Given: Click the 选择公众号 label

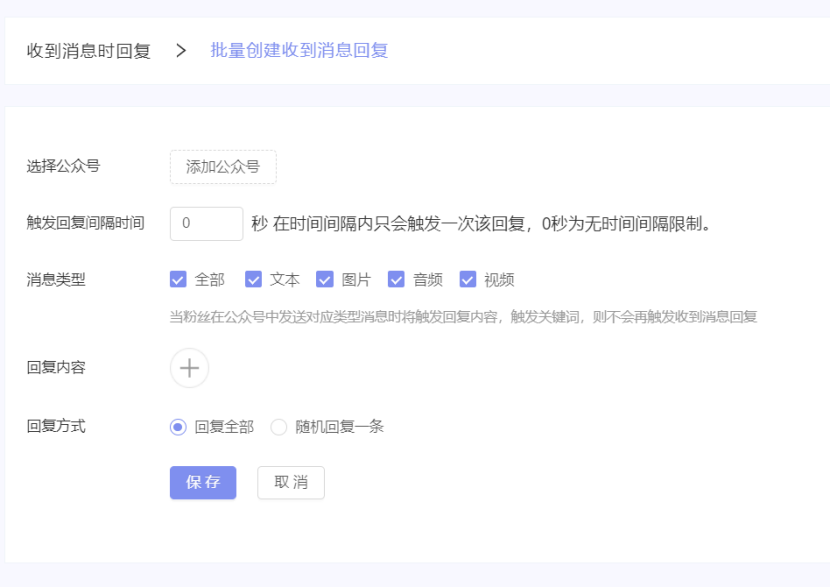Looking at the screenshot, I should pyautogui.click(x=64, y=166).
